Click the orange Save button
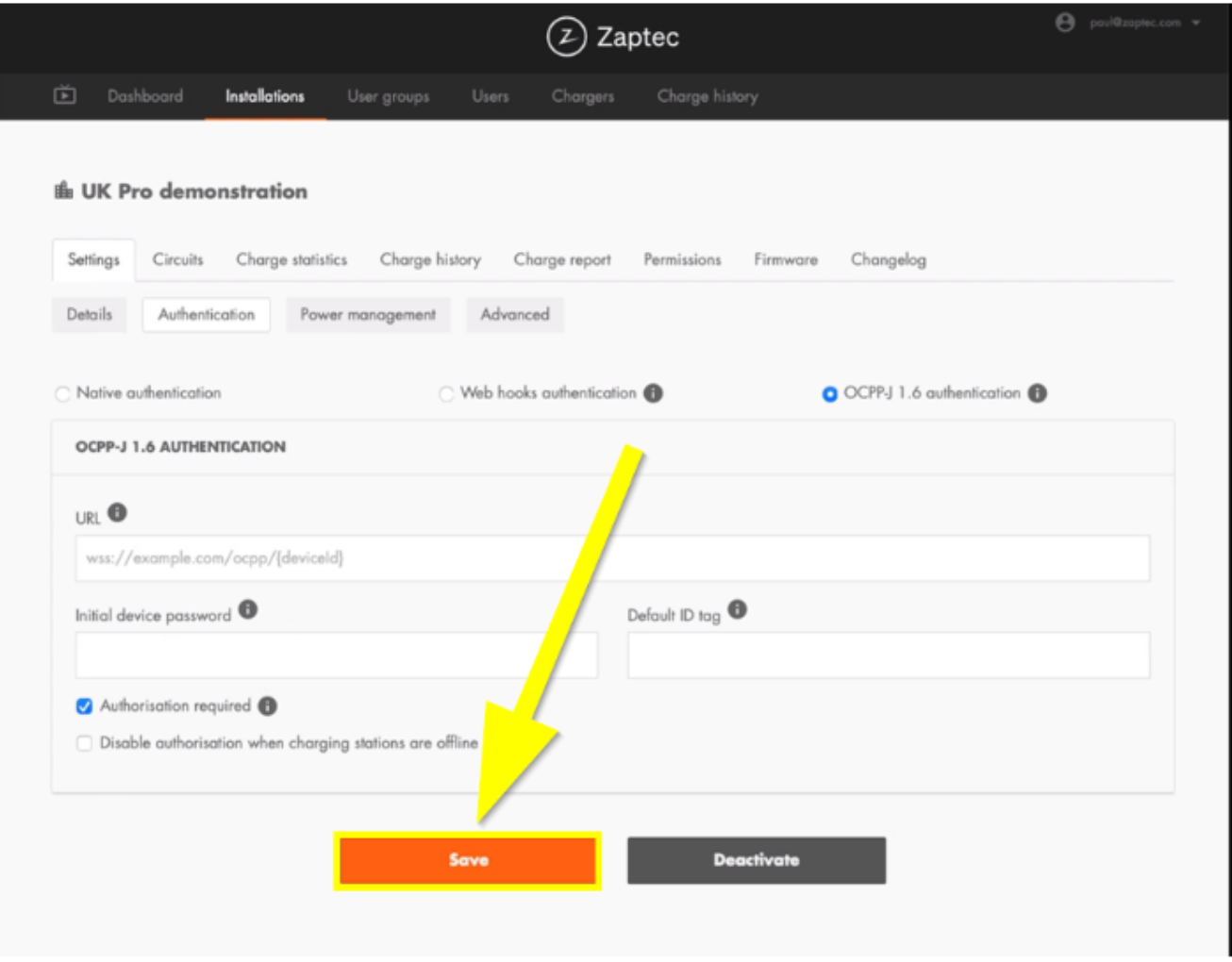The height and width of the screenshot is (962, 1232). [468, 860]
